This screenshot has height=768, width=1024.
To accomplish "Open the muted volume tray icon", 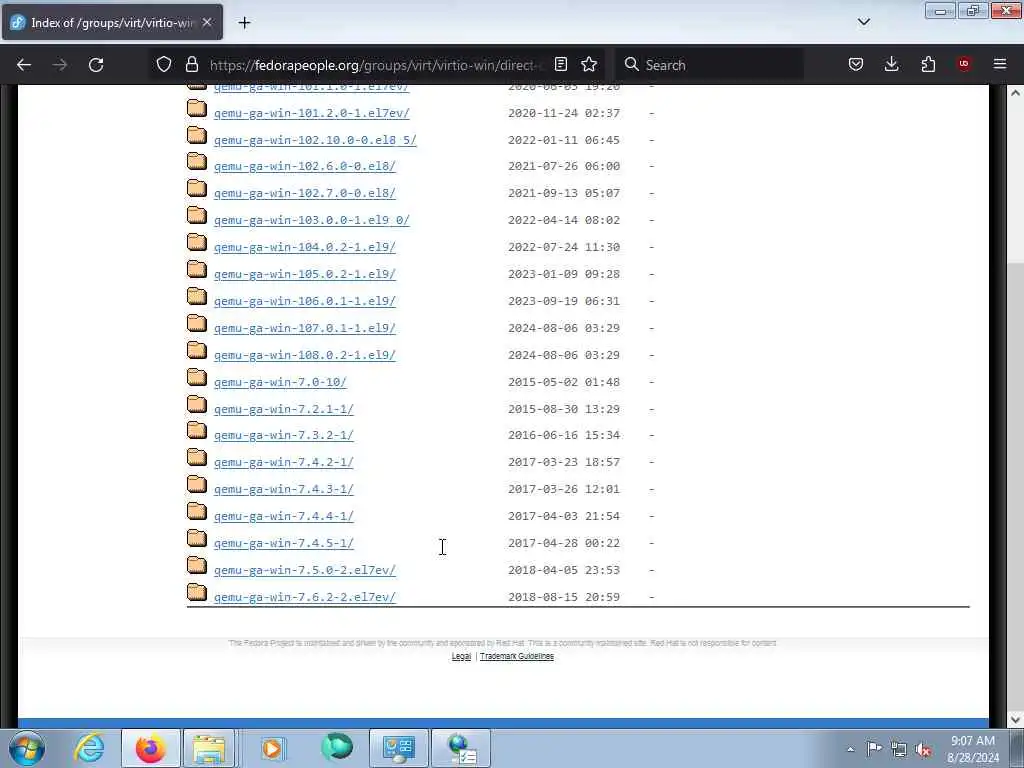I will click(x=923, y=749).
